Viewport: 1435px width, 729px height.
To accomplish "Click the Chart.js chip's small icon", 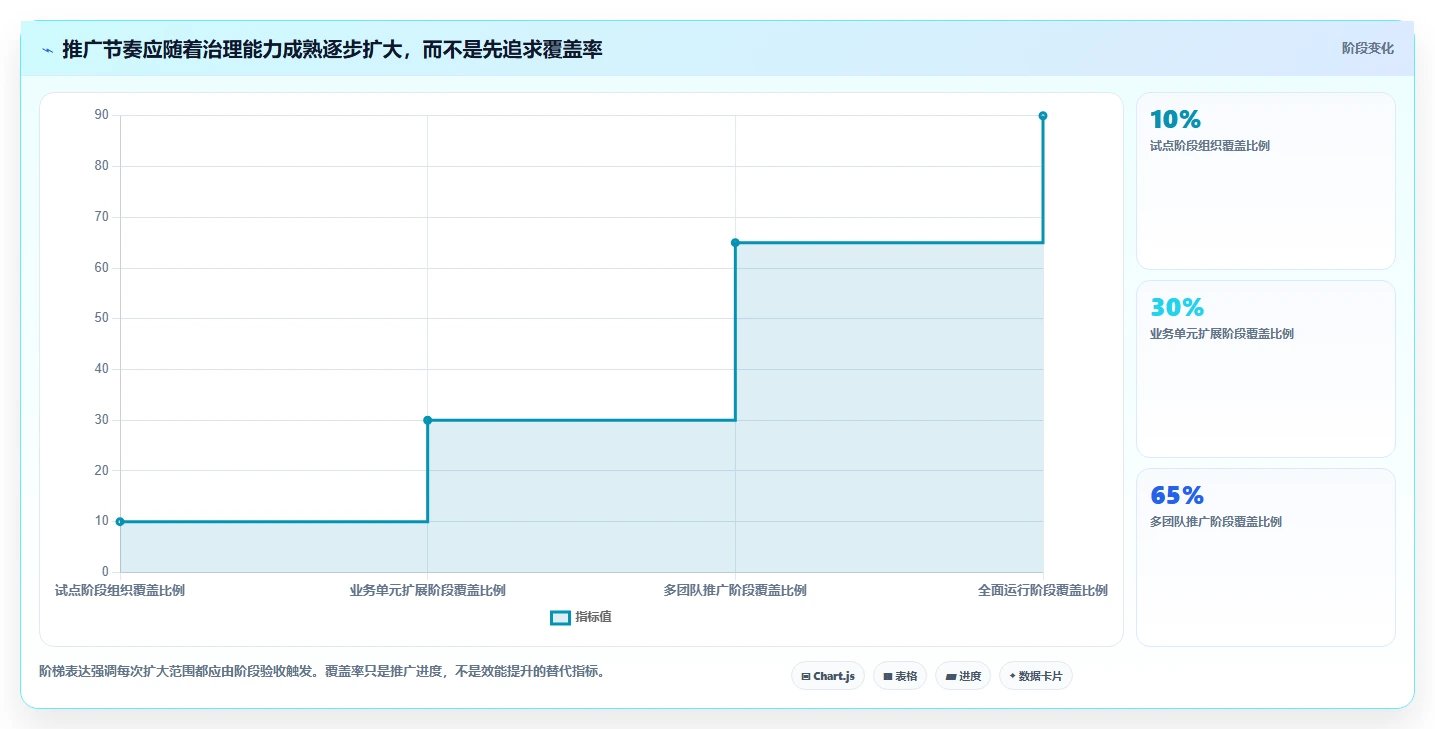I will tap(806, 677).
